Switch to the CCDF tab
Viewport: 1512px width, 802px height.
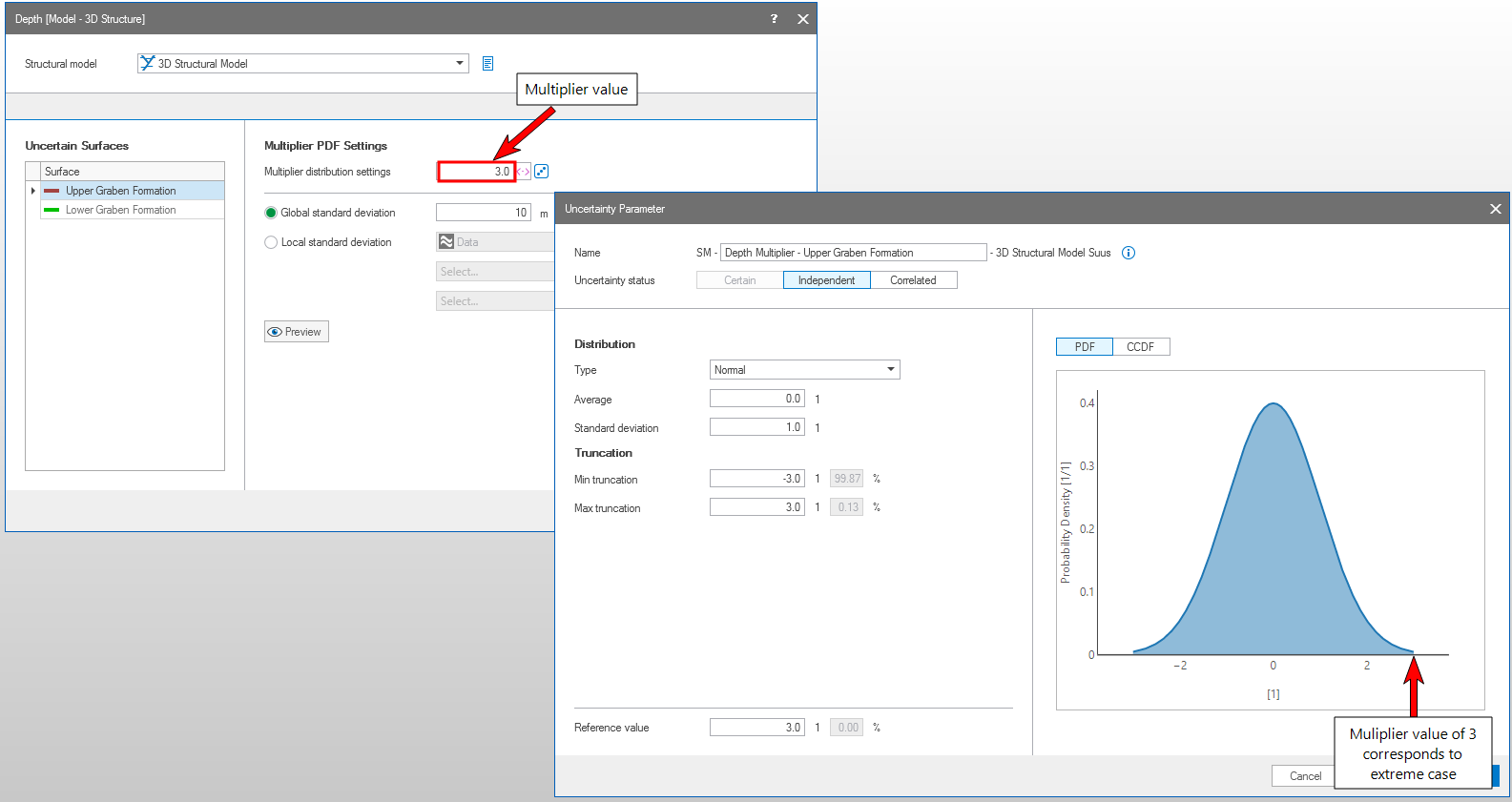[1140, 347]
